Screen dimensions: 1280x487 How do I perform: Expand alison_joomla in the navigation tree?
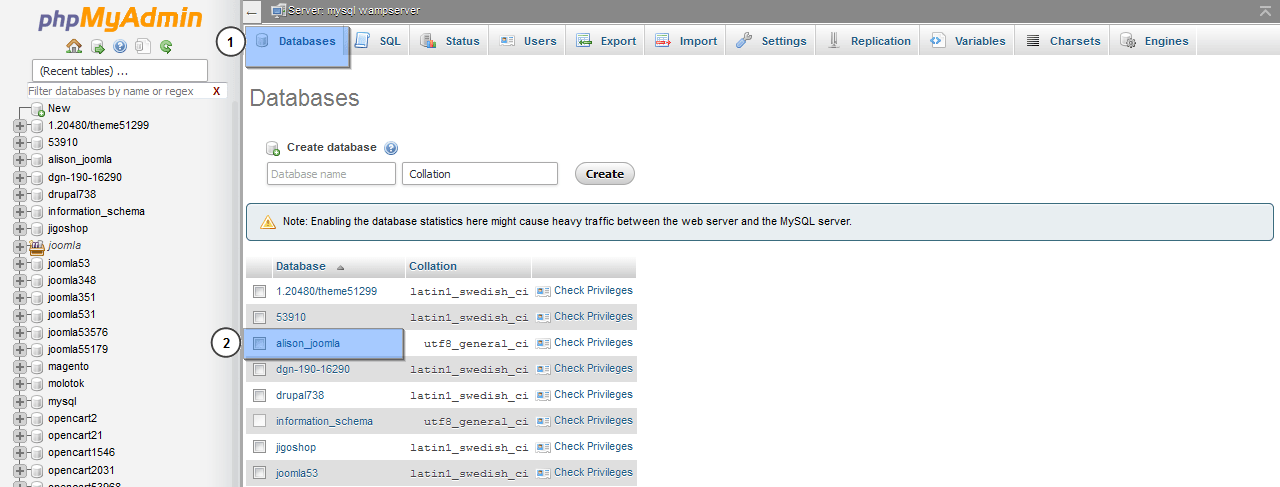[x=20, y=160]
